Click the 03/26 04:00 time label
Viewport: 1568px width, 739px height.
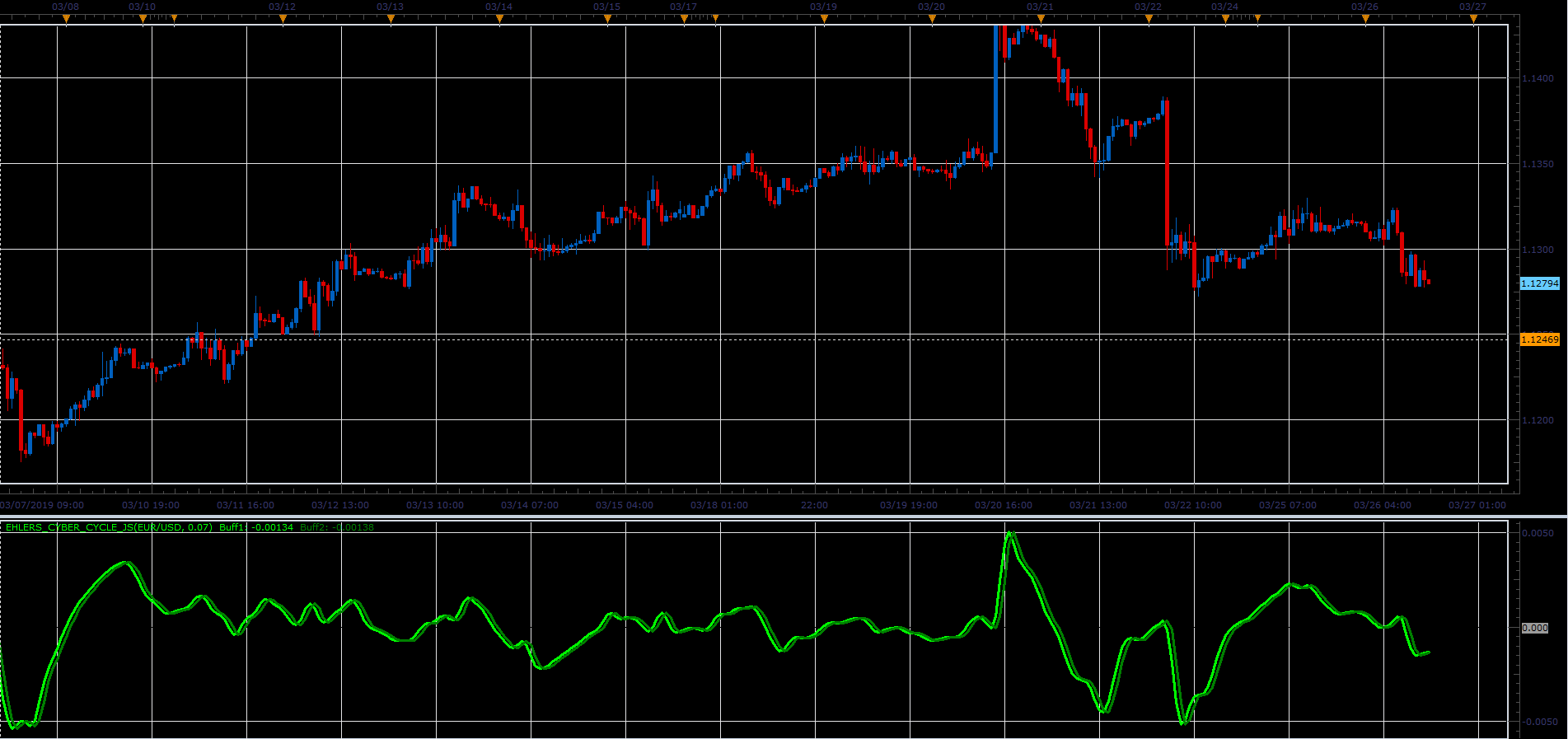(x=1383, y=505)
